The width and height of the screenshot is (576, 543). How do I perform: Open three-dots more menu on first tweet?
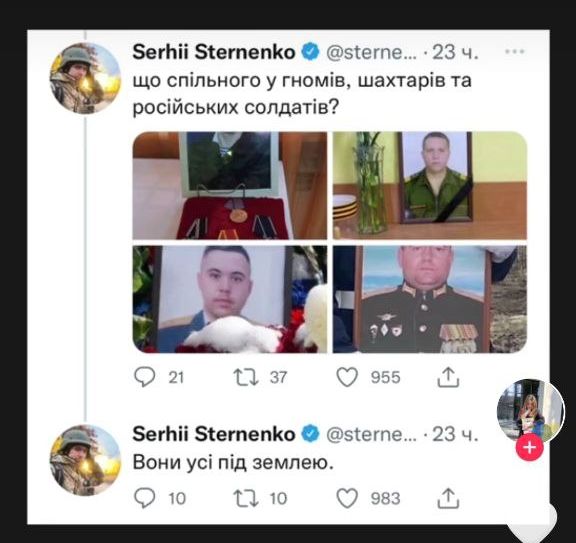[x=514, y=51]
